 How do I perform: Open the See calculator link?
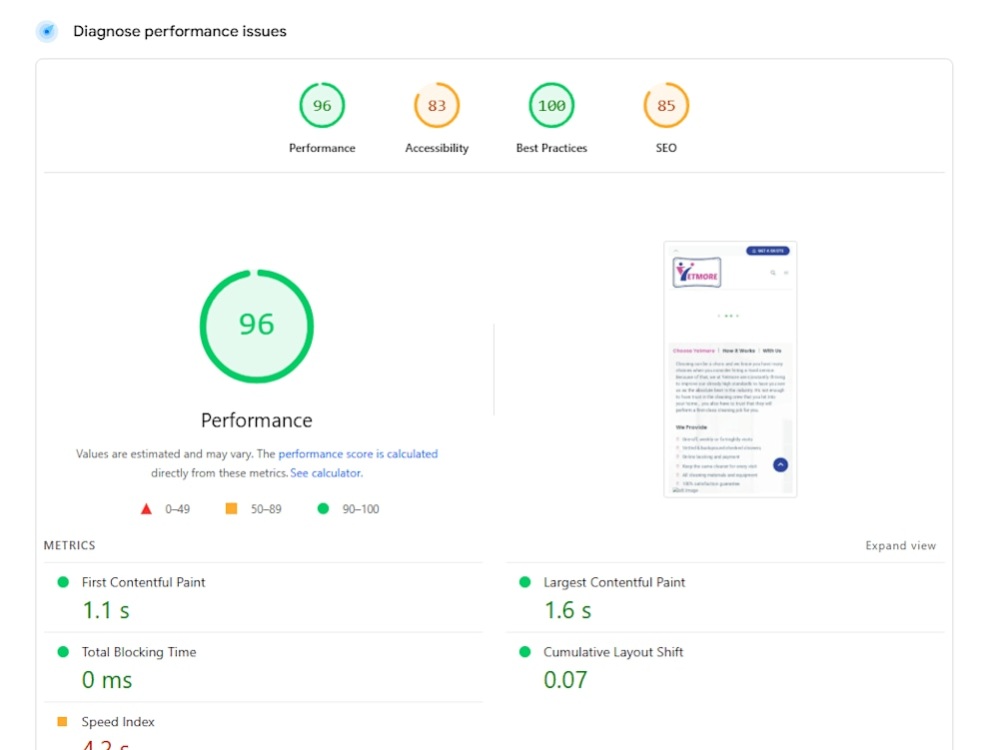coord(326,473)
